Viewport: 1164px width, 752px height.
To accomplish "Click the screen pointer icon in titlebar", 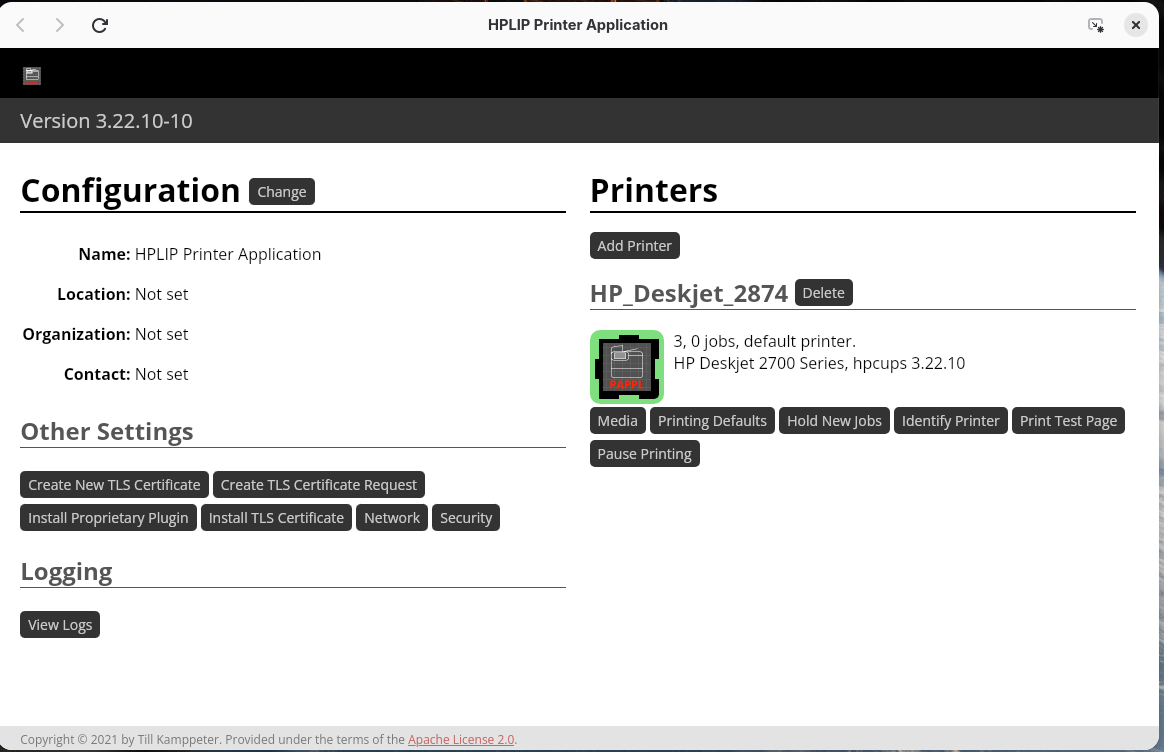I will (x=1096, y=25).
